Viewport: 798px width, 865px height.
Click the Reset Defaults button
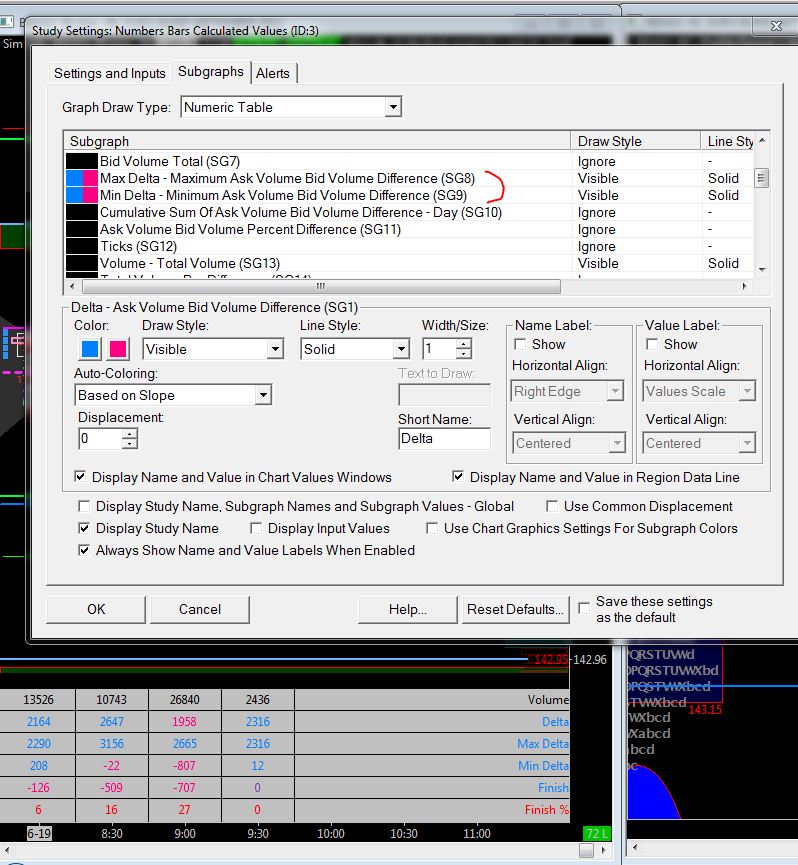click(514, 609)
